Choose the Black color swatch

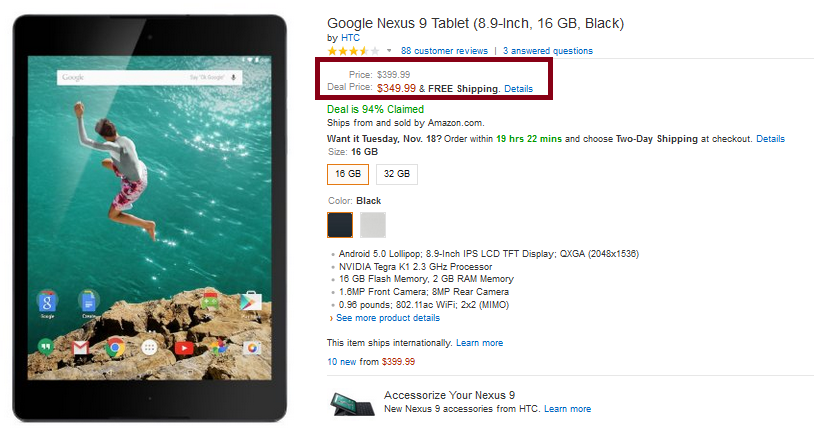point(341,225)
